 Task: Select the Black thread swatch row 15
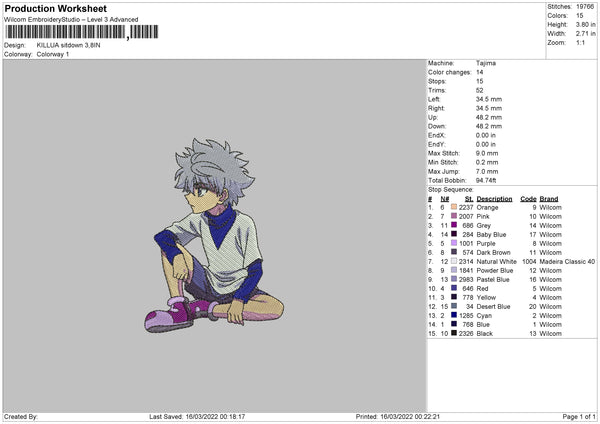[453, 333]
